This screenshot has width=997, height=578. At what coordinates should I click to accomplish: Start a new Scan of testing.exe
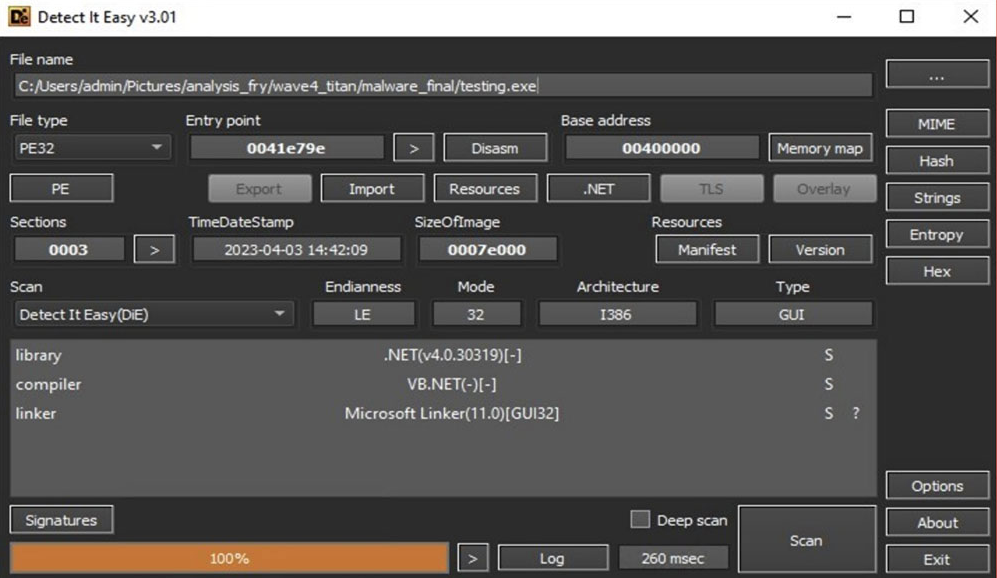point(807,539)
